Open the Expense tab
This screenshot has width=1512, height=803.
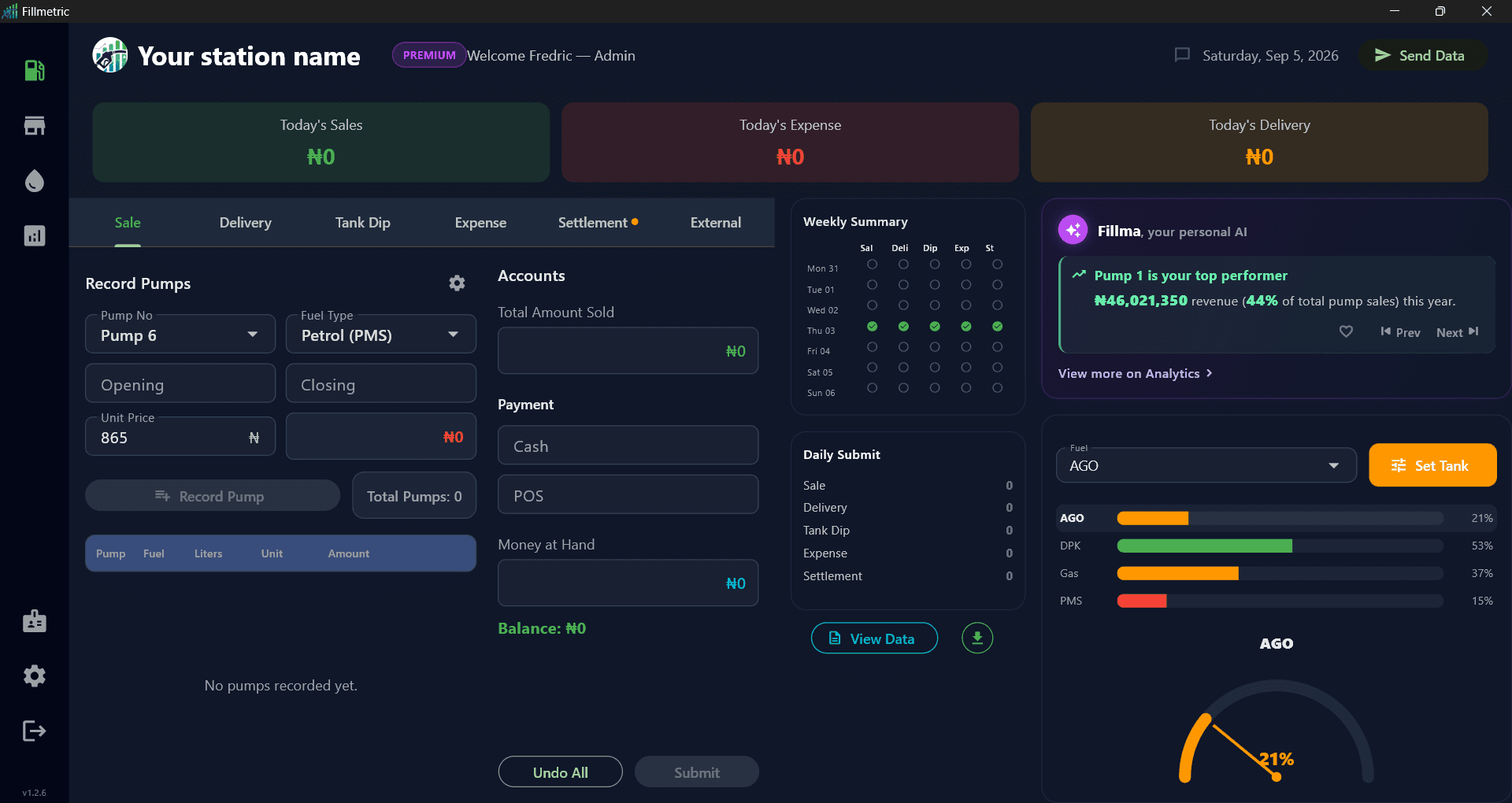click(480, 223)
